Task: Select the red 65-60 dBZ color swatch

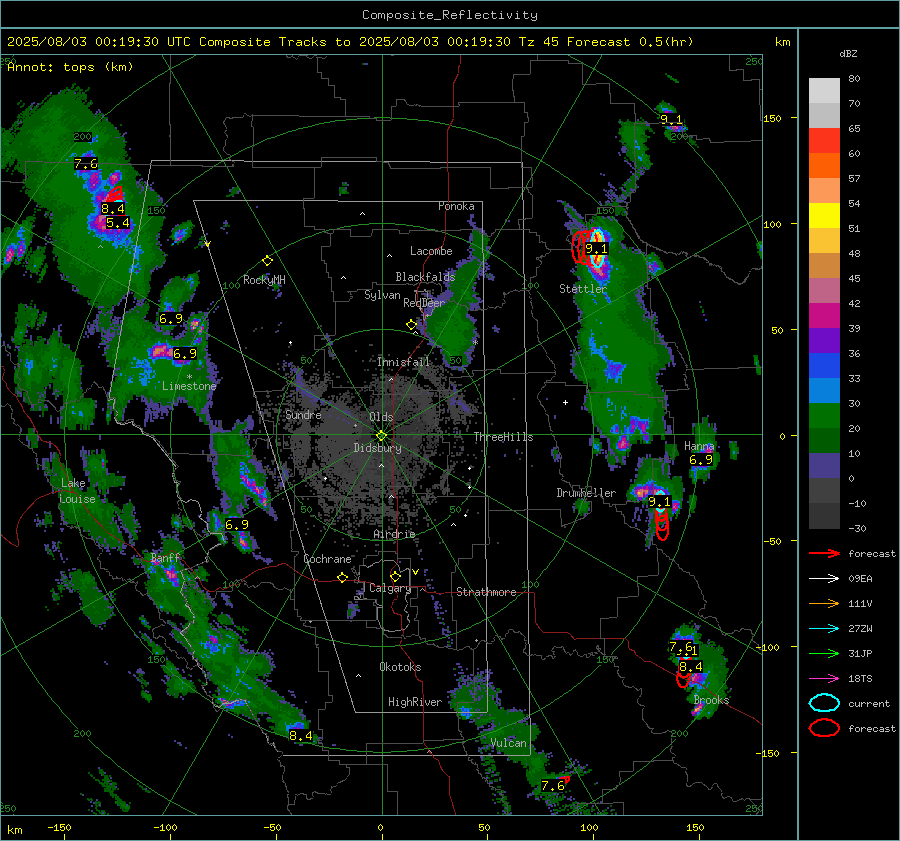Action: pyautogui.click(x=824, y=141)
